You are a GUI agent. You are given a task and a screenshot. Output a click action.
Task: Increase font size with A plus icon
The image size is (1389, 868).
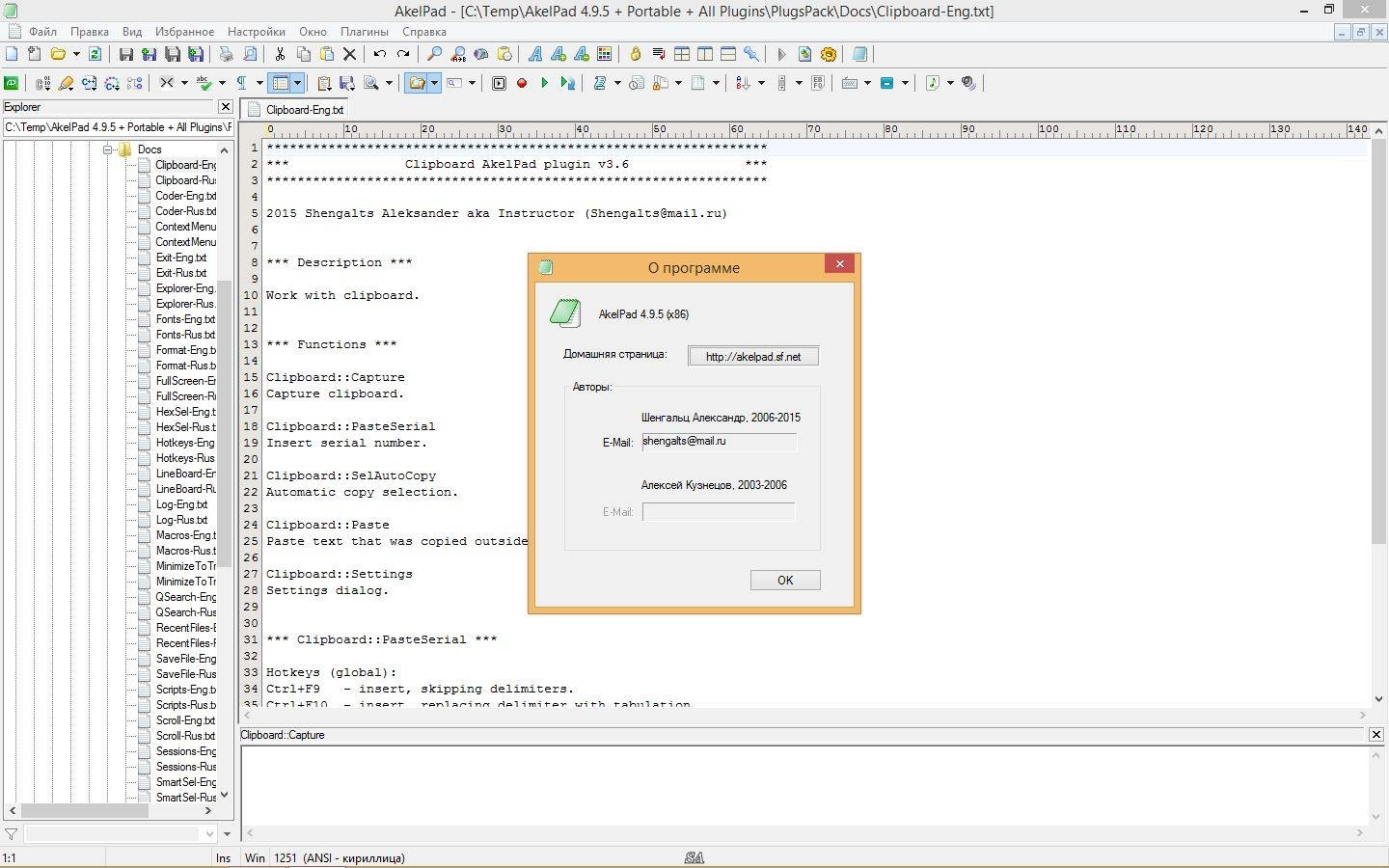pos(558,54)
